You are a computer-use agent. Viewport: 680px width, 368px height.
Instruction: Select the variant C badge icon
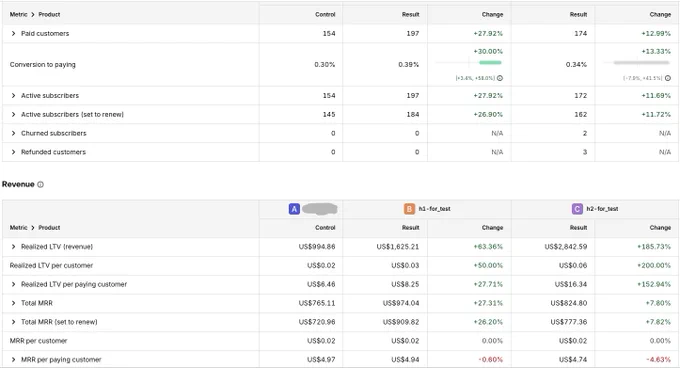577,209
